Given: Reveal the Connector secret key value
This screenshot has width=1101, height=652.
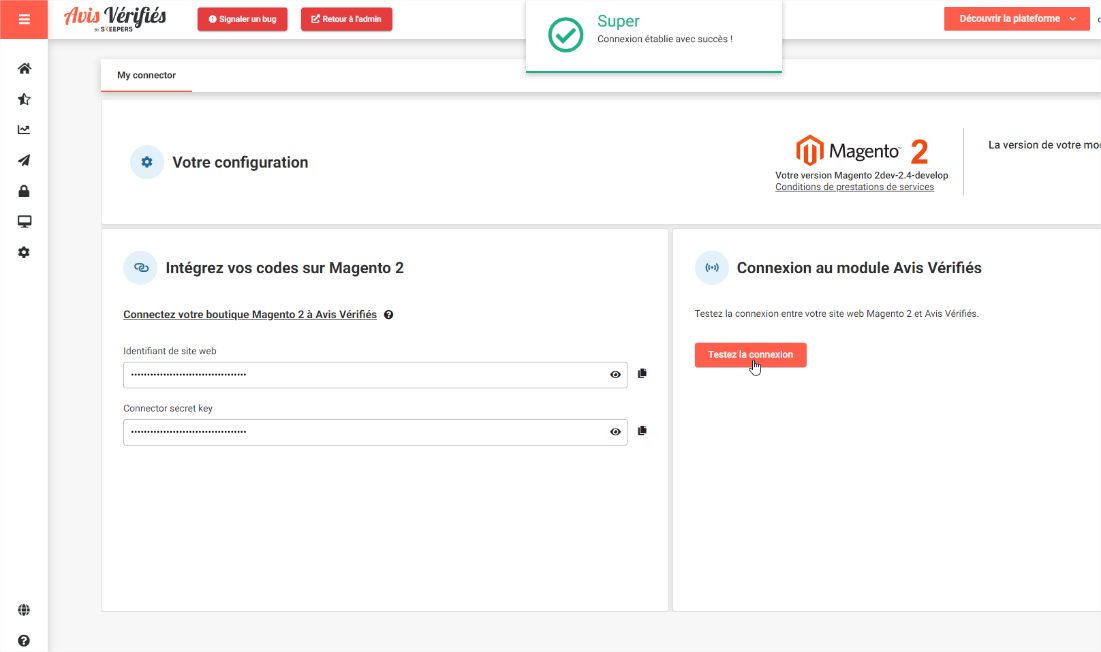Looking at the screenshot, I should click(x=615, y=432).
